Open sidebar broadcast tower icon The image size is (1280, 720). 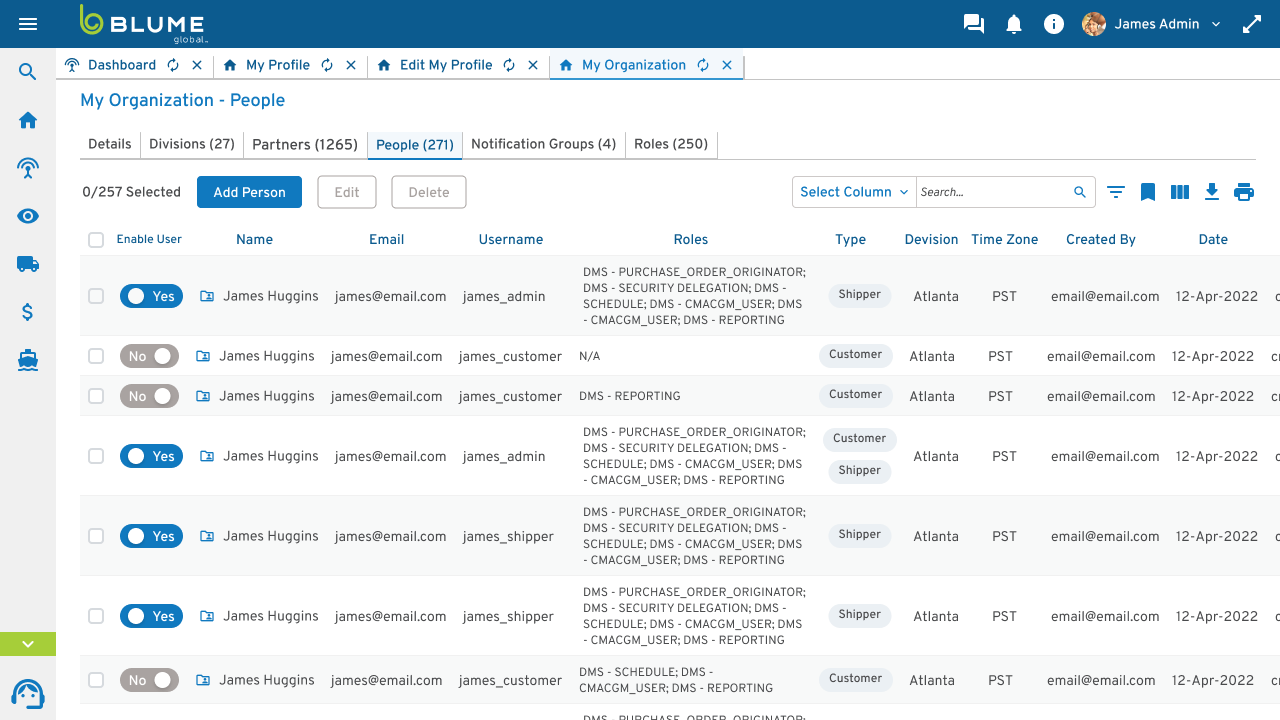(28, 168)
